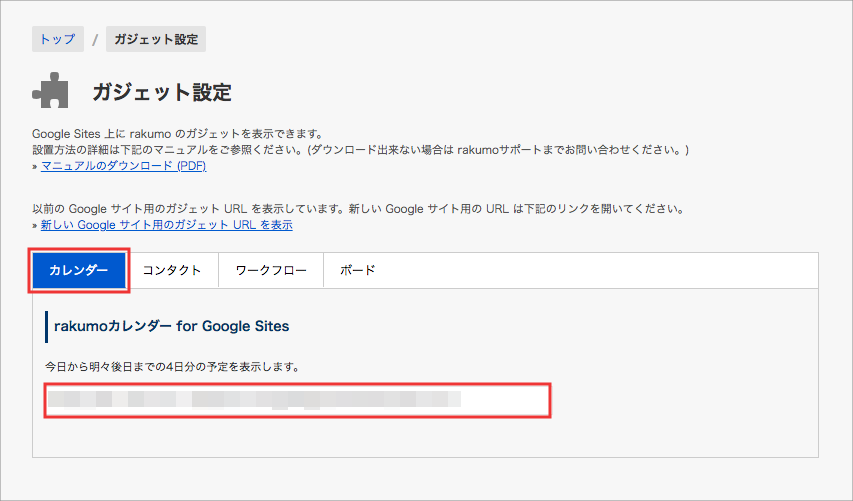
Task: Click the line starting 設置方法の詳細は下記のマニュアル
Action: pyautogui.click(x=361, y=150)
